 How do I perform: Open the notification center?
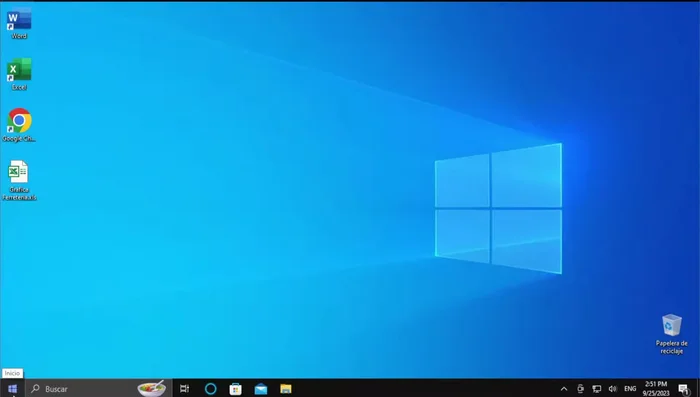683,389
